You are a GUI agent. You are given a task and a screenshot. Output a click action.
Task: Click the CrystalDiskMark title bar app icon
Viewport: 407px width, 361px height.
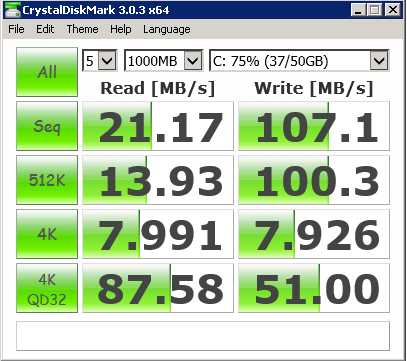pos(12,10)
